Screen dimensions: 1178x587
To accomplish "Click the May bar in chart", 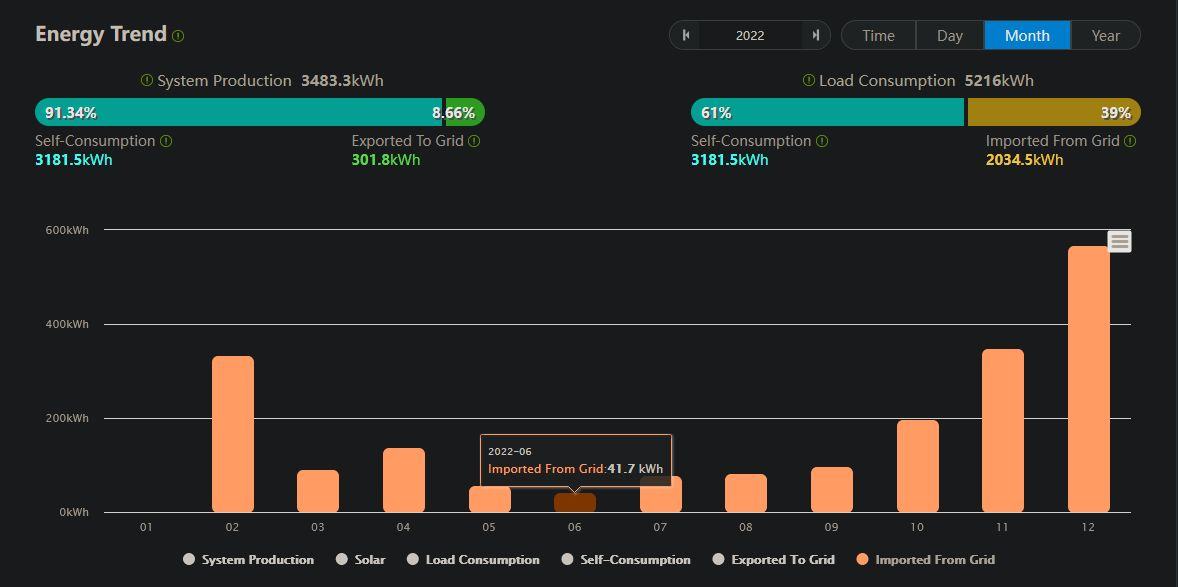I will point(489,501).
